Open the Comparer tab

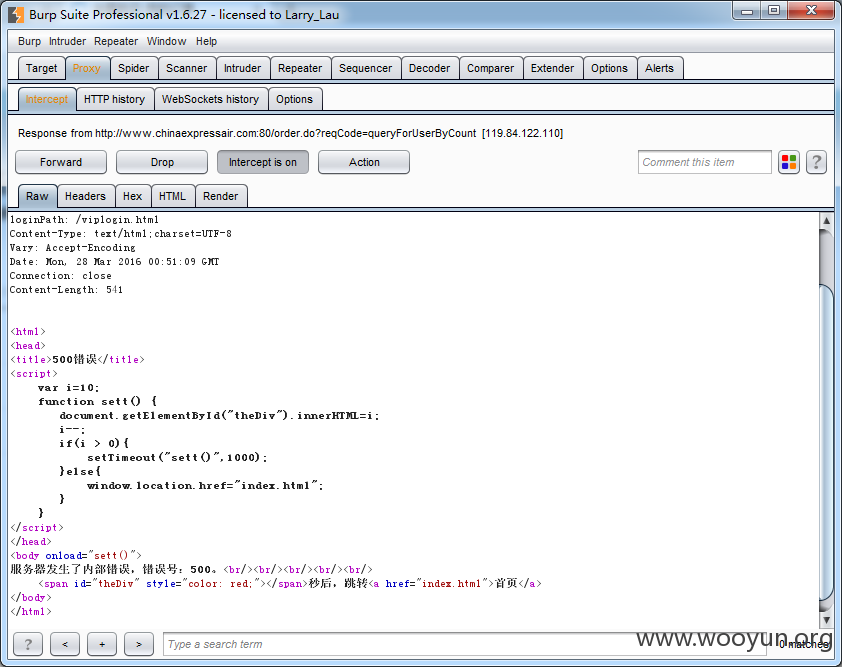click(490, 68)
